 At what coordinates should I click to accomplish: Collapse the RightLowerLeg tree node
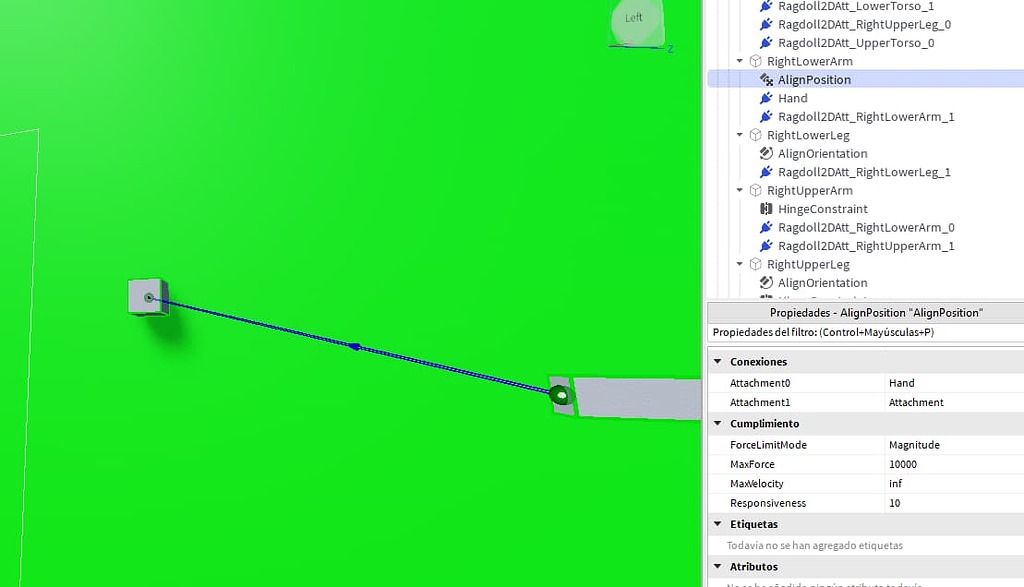(x=739, y=135)
